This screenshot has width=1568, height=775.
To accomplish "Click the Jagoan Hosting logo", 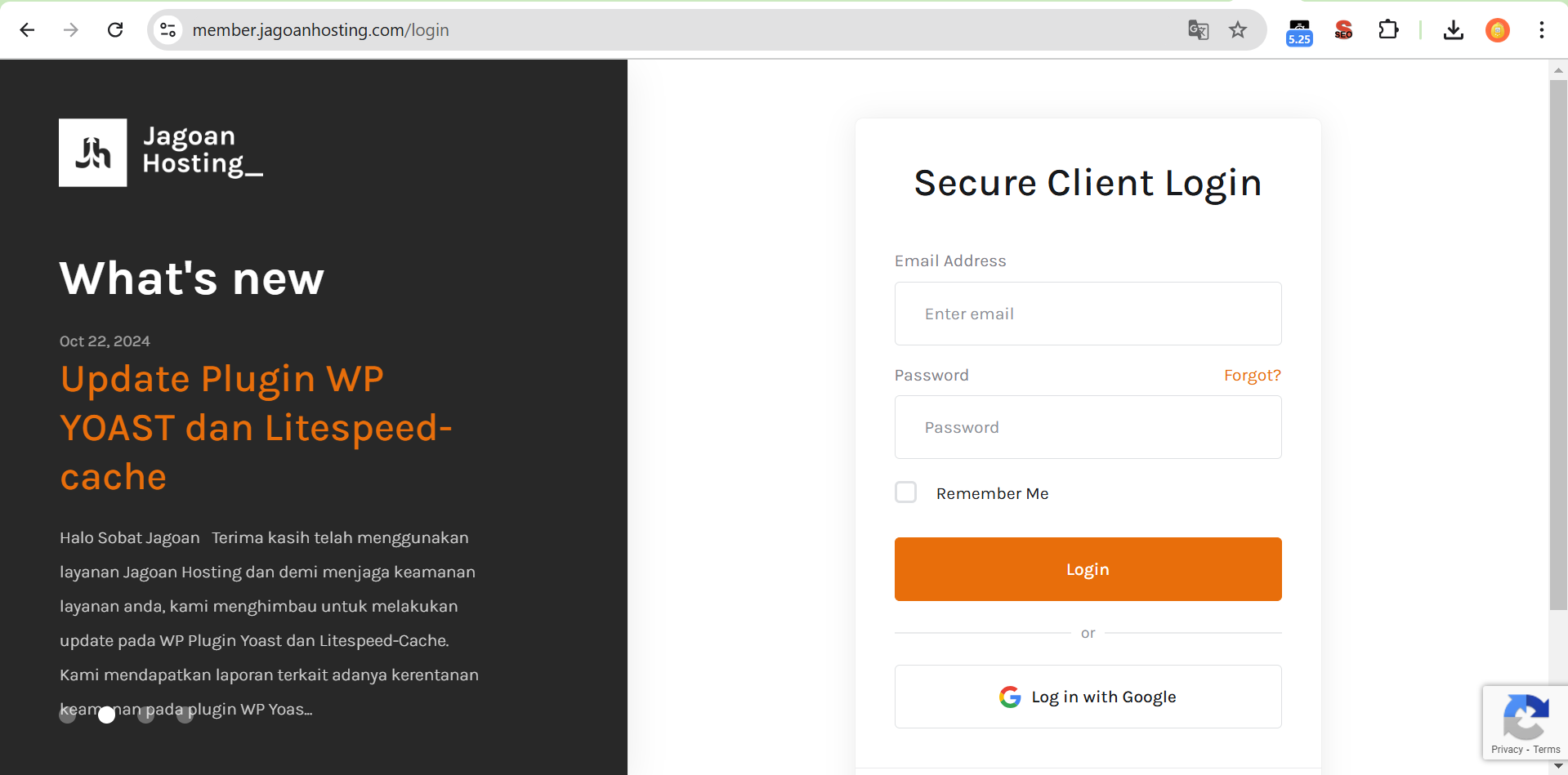I will [x=92, y=152].
